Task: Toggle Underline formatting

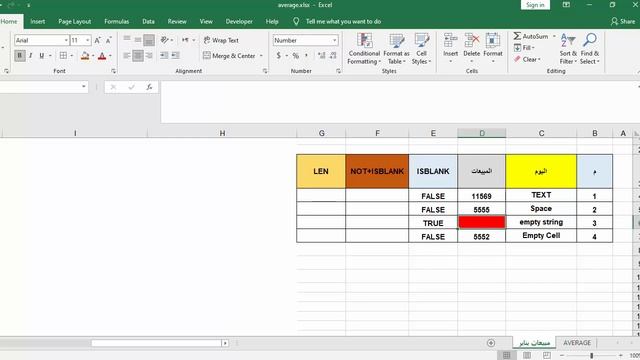Action: tap(41, 56)
